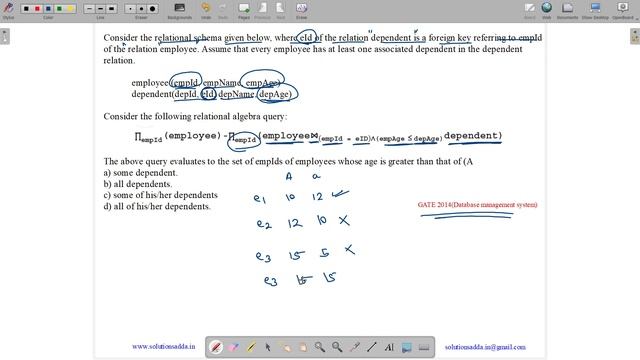Viewport: 640px width, 360px height.
Task: Click answer option 'a) some dependent.'
Action: (140, 173)
